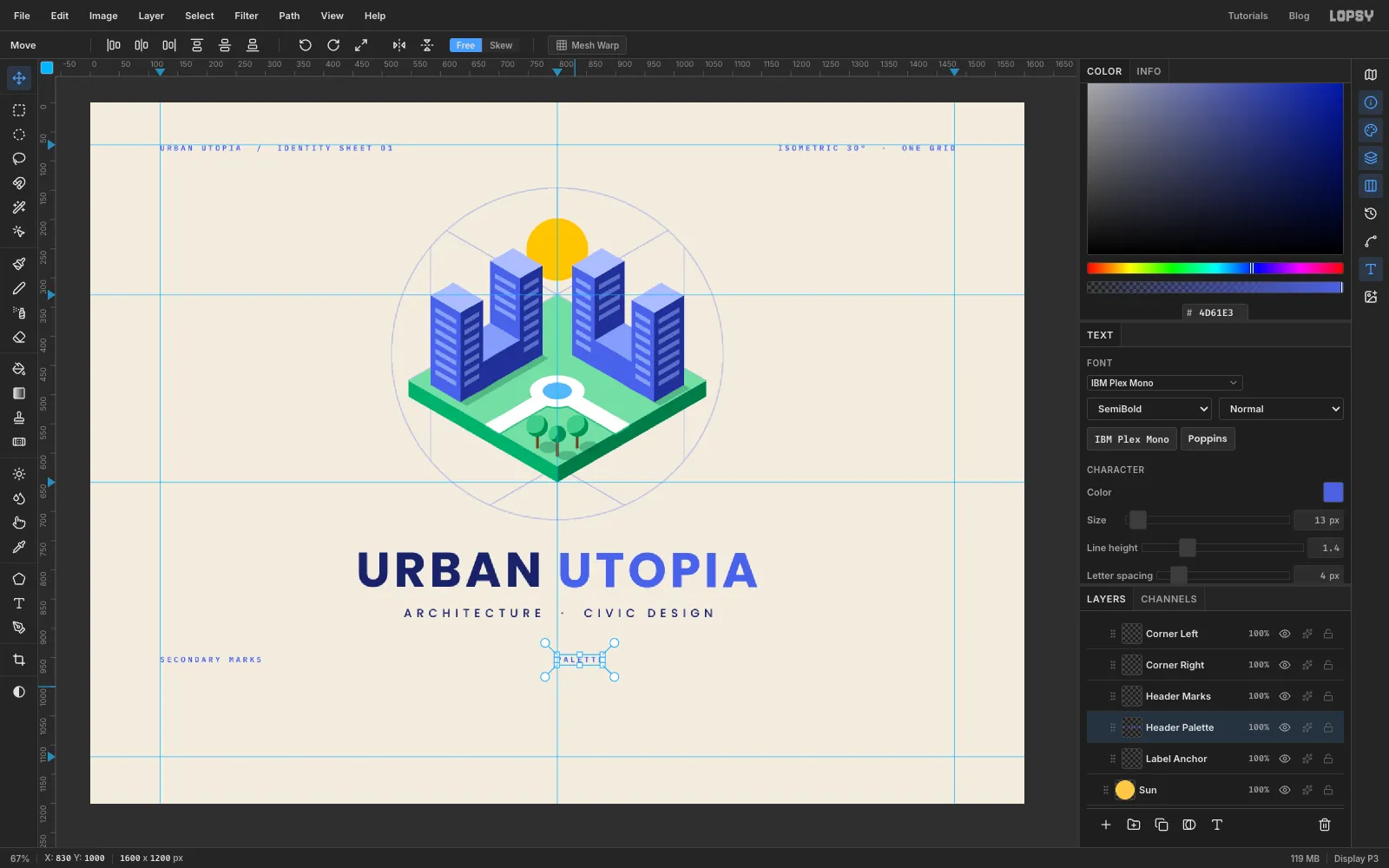1389x868 pixels.
Task: Adjust the hue slider bar
Action: tap(1215, 268)
